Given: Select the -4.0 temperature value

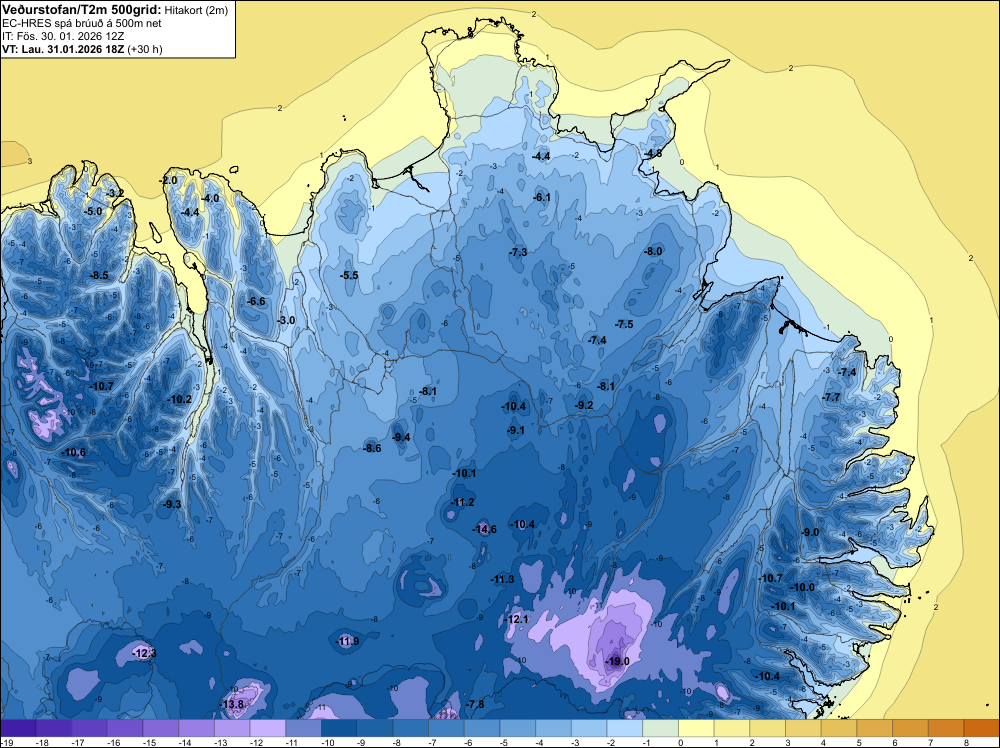Looking at the screenshot, I should [210, 198].
